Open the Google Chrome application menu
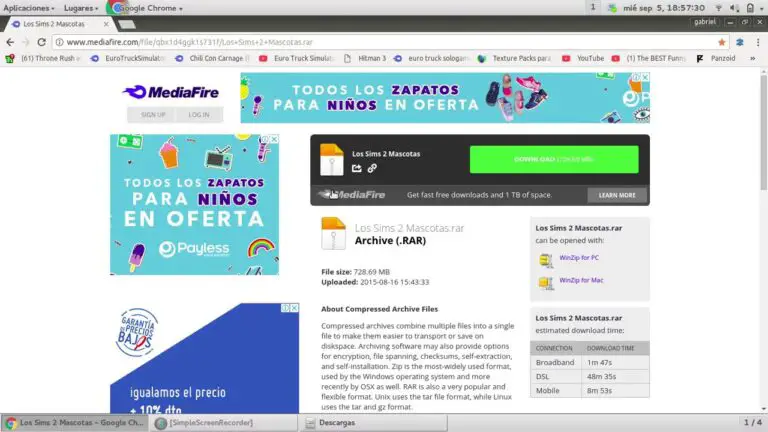This screenshot has width=768, height=432. click(x=147, y=8)
